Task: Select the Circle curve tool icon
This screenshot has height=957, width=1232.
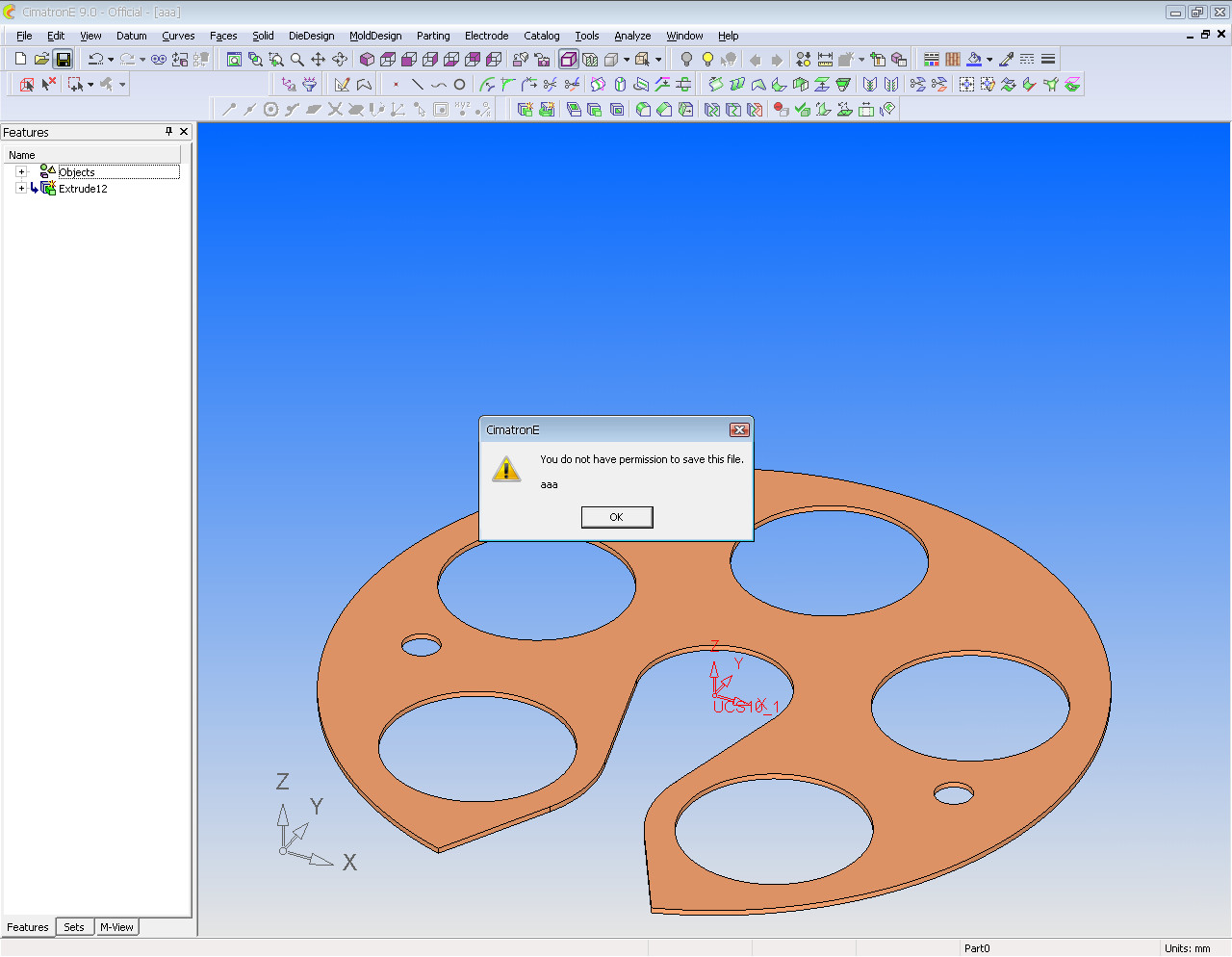Action: (x=459, y=84)
